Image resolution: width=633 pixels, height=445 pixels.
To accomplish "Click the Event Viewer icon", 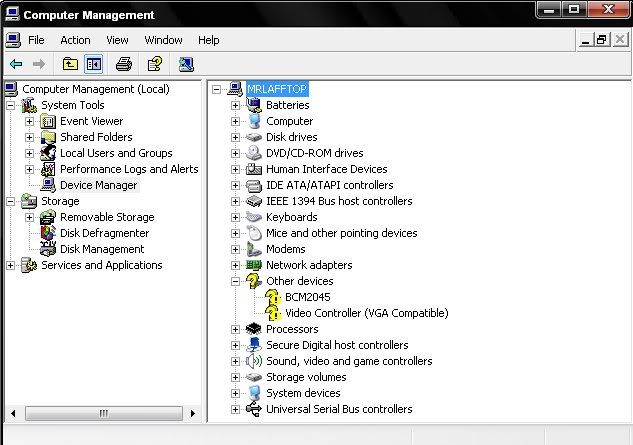I will 48,121.
